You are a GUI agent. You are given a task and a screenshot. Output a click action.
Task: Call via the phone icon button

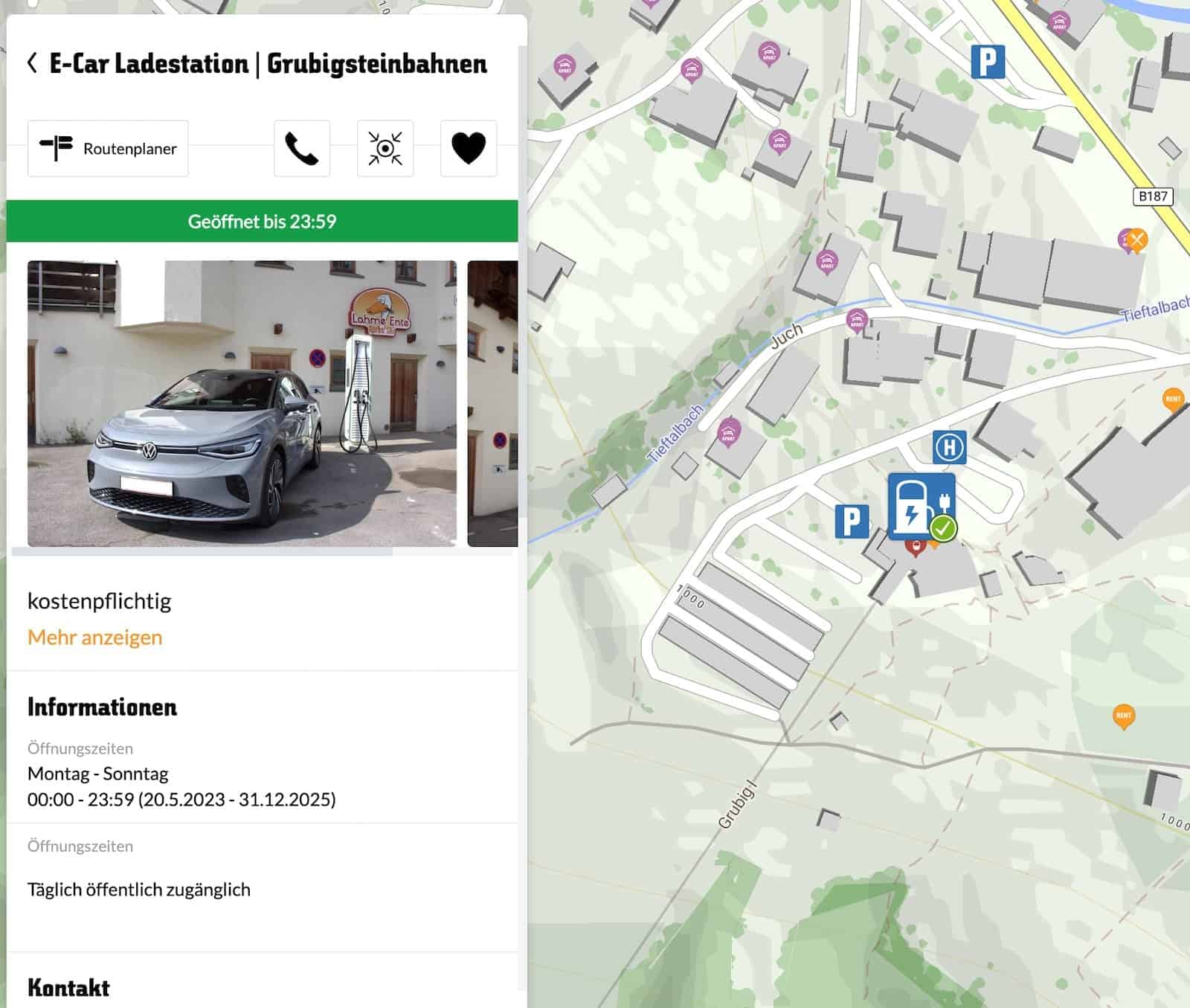click(302, 149)
